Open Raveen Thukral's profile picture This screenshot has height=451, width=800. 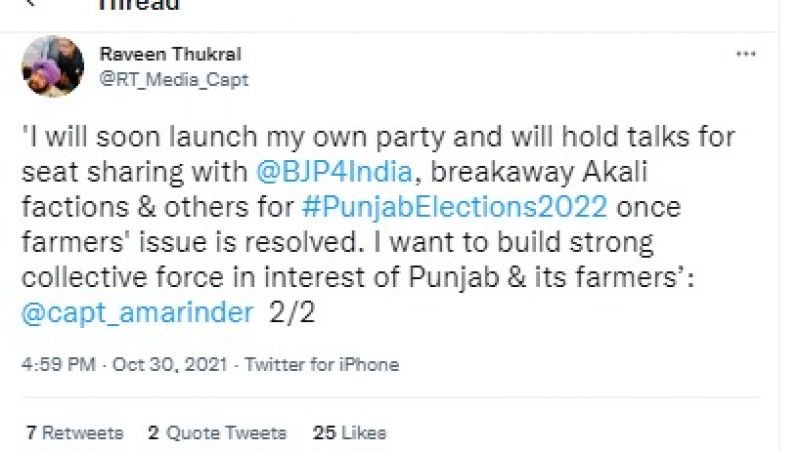pos(52,66)
